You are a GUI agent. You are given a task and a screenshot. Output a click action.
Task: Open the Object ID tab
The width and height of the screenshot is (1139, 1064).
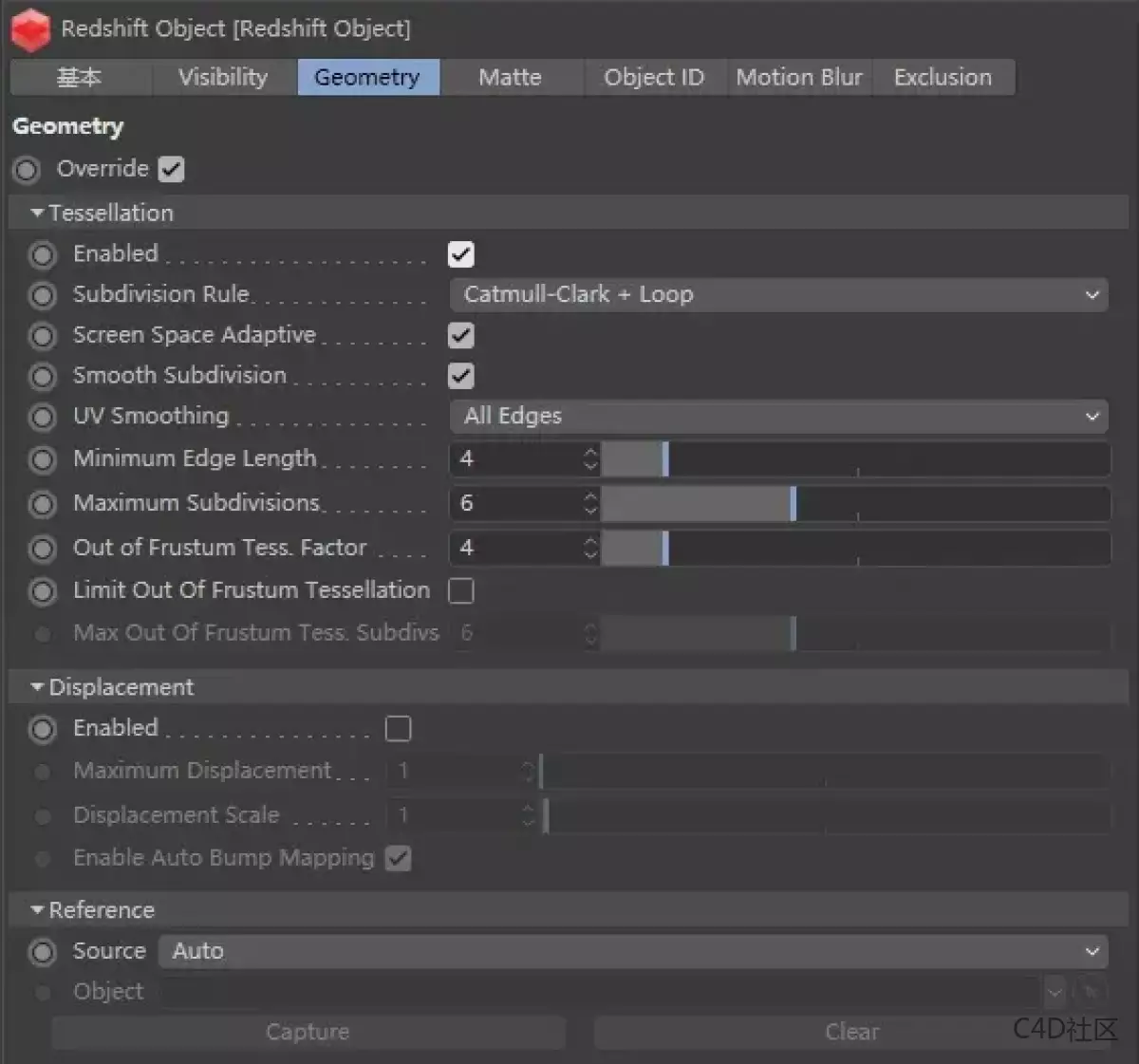pos(654,77)
